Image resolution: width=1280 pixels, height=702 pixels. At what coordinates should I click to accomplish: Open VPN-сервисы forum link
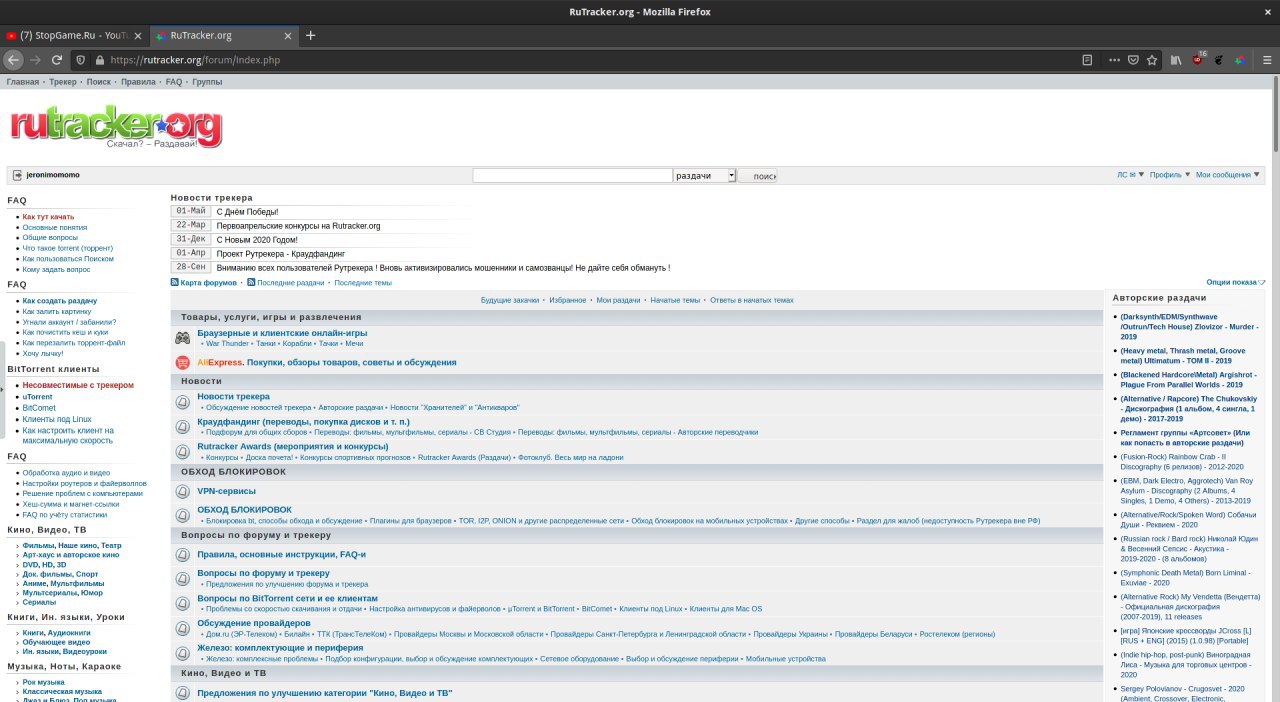(x=226, y=491)
